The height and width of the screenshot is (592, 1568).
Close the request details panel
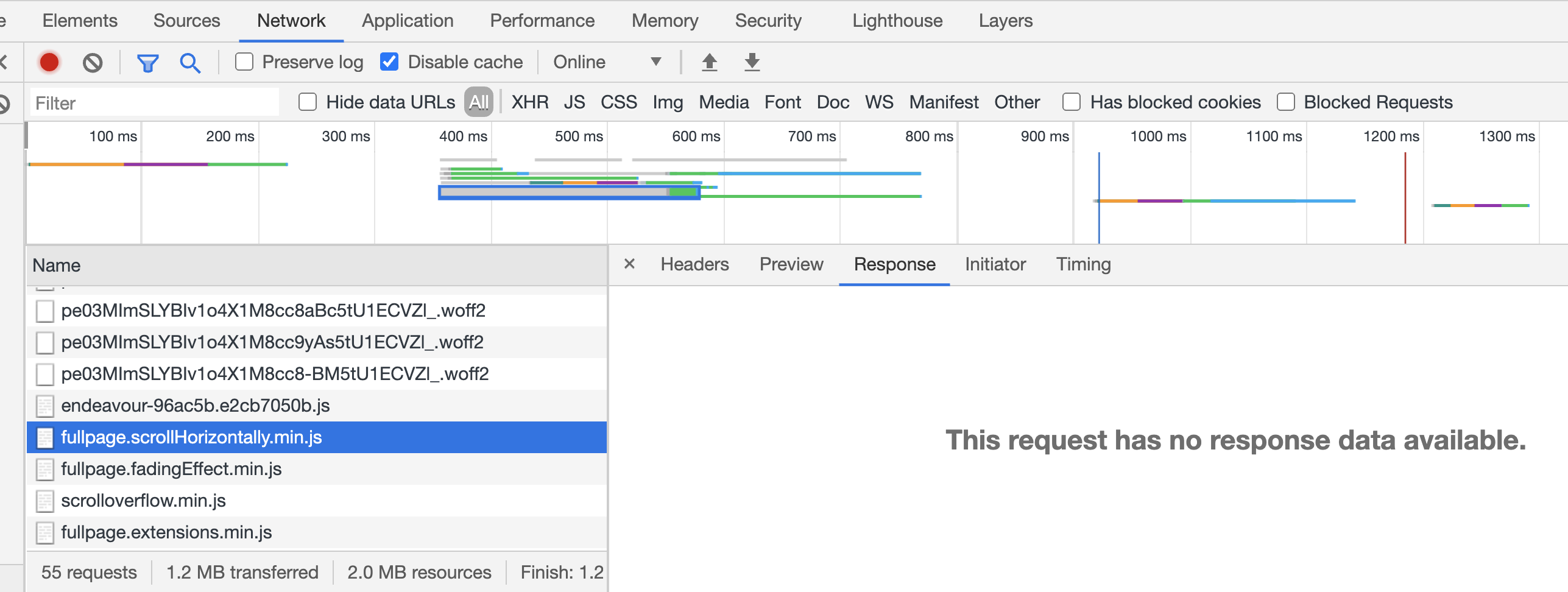point(629,264)
